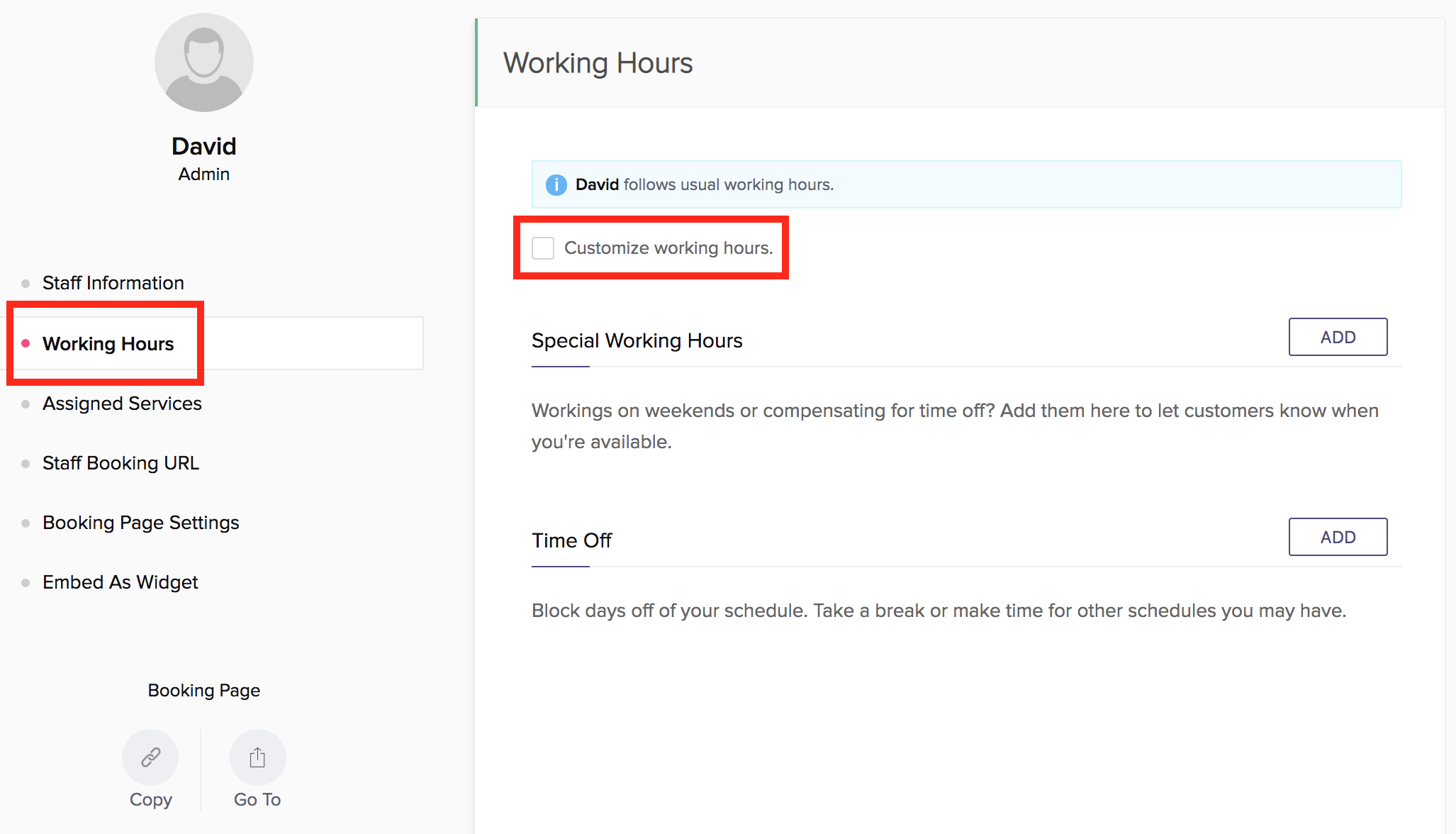
Task: Click the blue info icon in banner
Action: [x=556, y=184]
